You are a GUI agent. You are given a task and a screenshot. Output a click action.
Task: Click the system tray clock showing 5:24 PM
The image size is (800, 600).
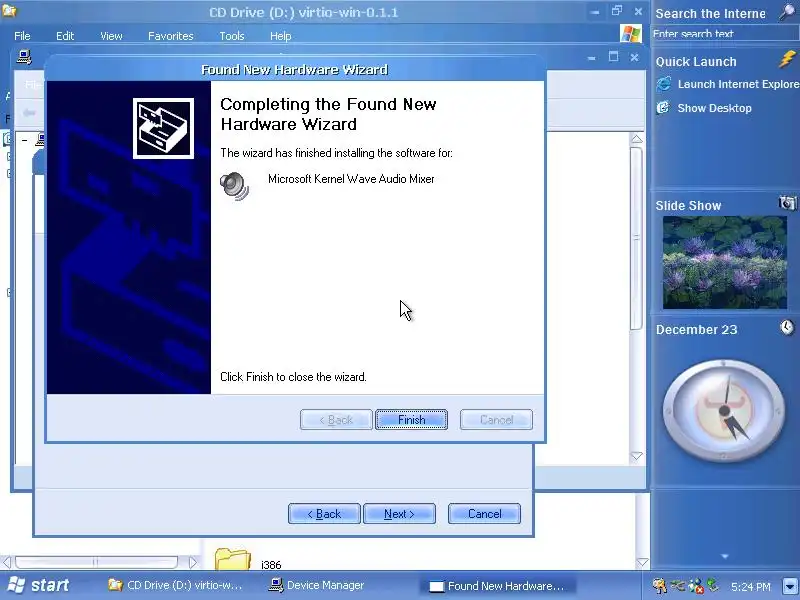pos(751,587)
